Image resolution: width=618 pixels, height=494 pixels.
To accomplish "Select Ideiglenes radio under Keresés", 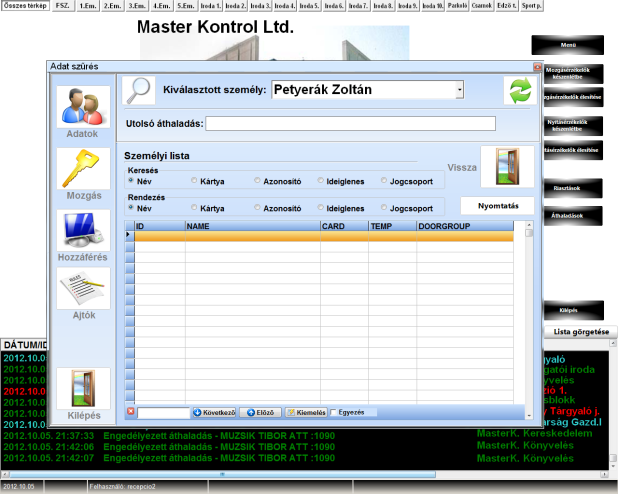I will (320, 181).
